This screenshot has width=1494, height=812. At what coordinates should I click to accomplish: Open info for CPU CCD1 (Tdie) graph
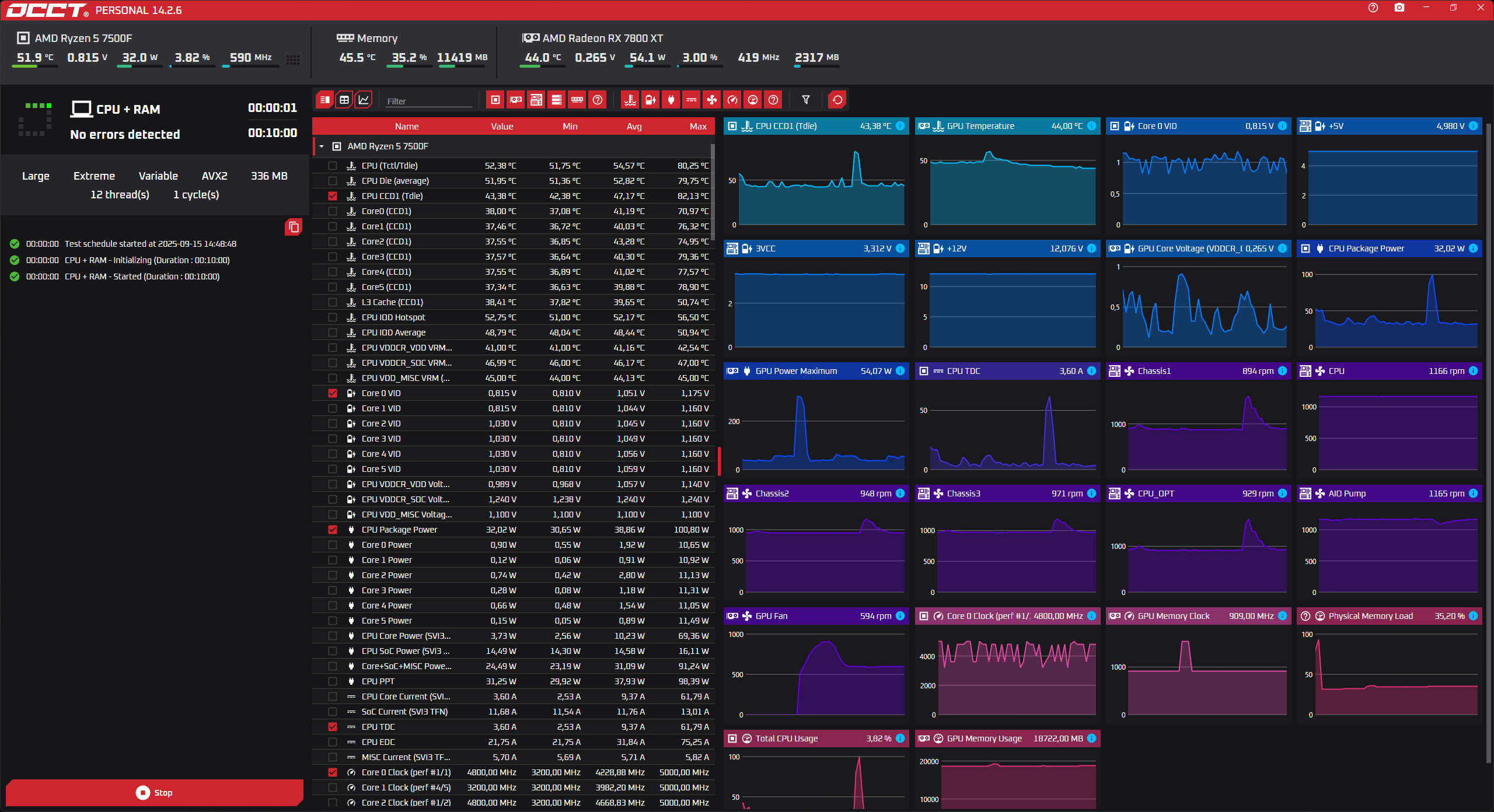(900, 126)
